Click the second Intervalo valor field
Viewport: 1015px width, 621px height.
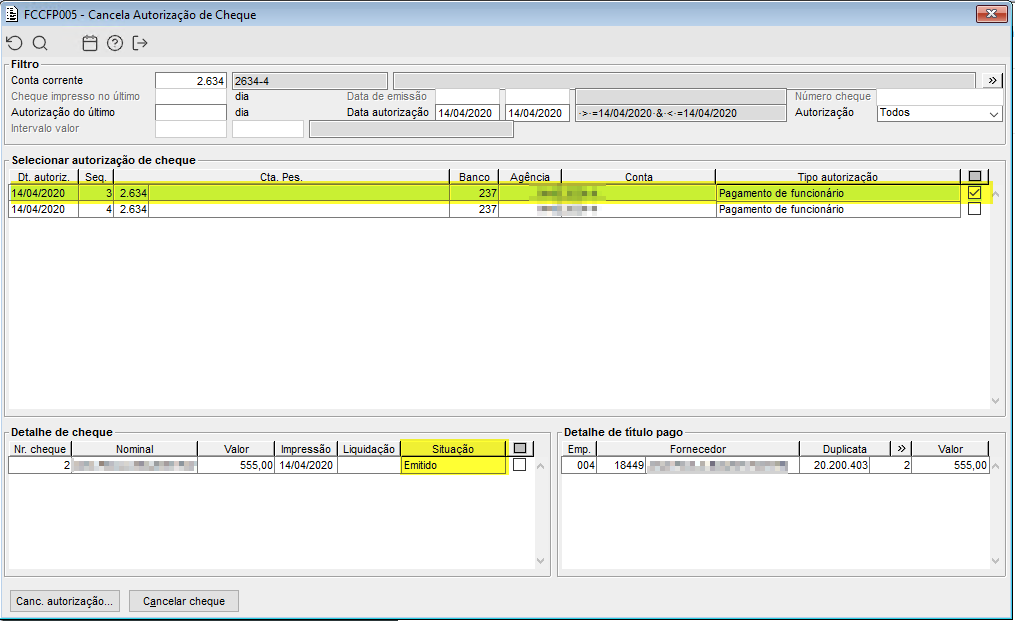point(268,129)
